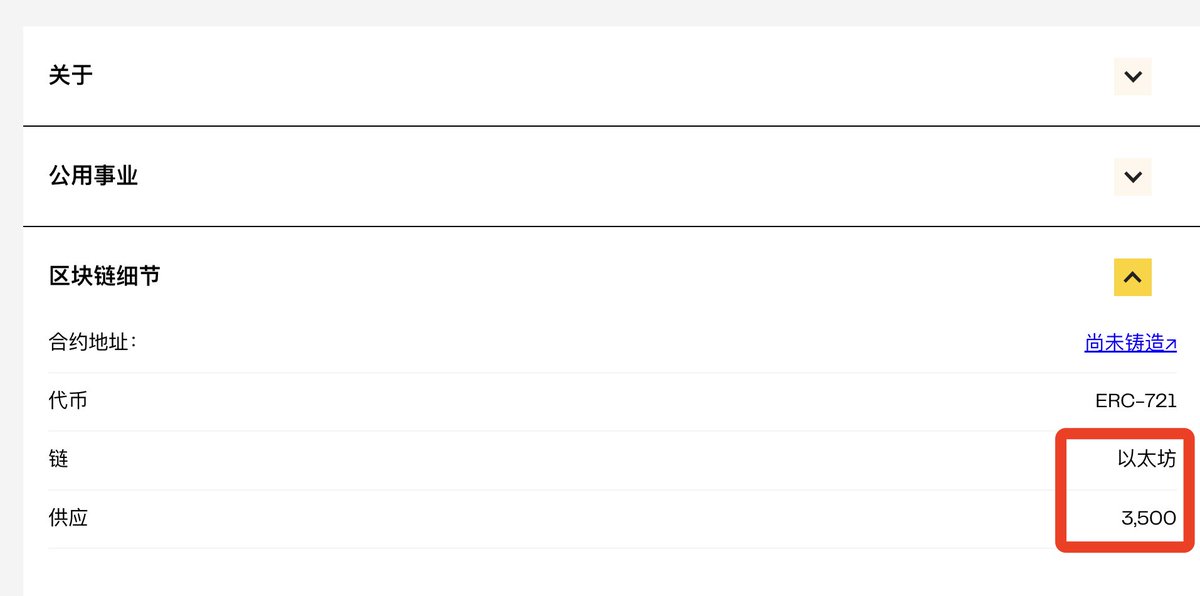The width and height of the screenshot is (1200, 596).
Task: Click the 合约地址 label
Action: 92,342
